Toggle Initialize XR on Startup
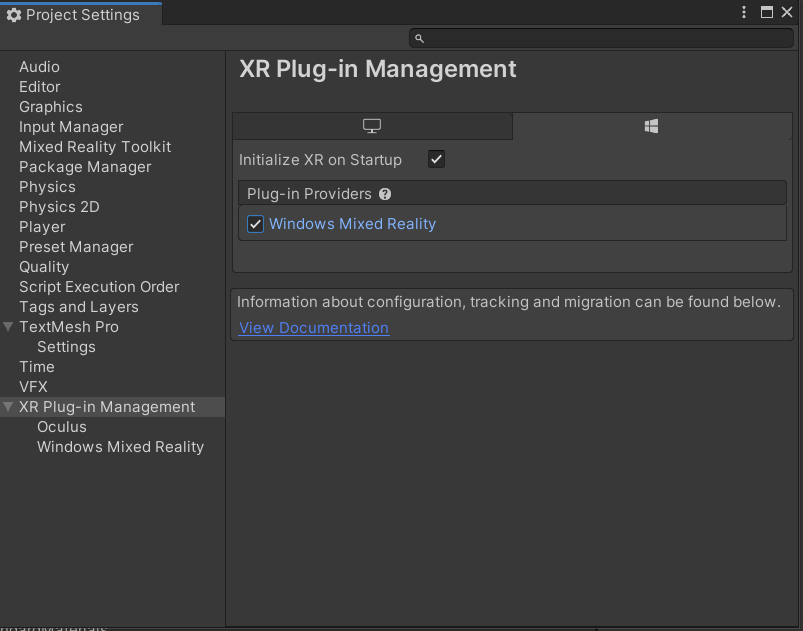Screen dimensions: 803x631 436,159
